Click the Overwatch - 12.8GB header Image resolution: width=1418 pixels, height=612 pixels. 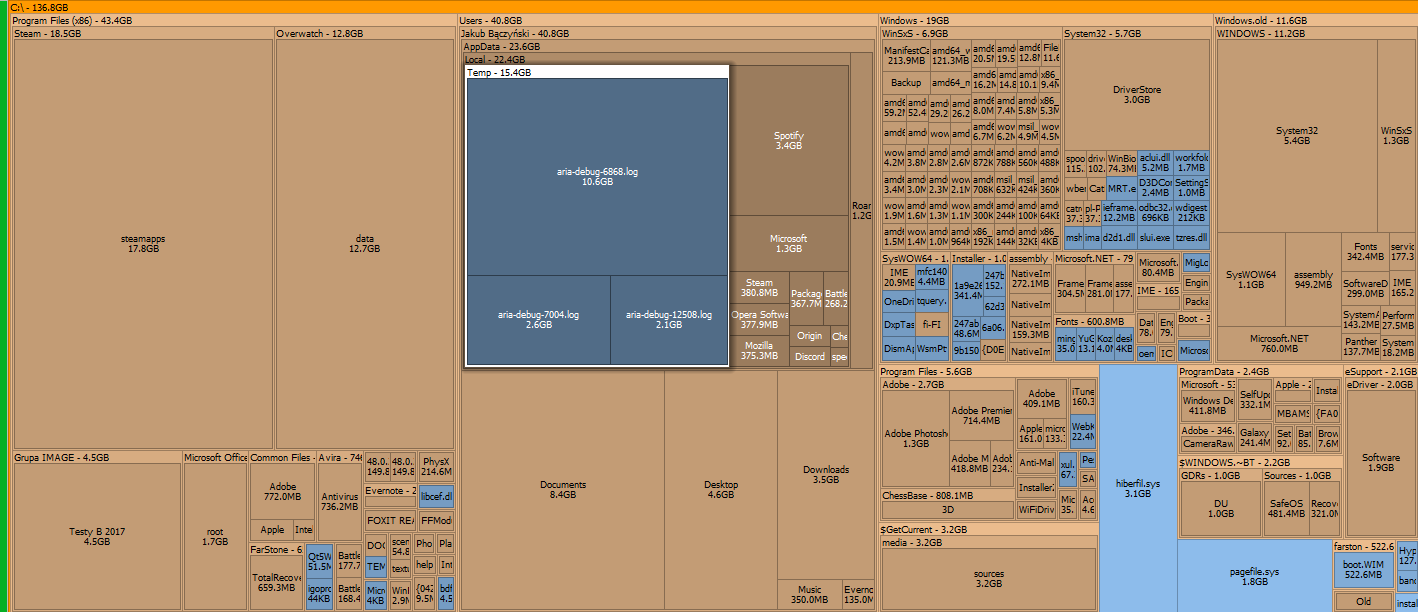365,33
